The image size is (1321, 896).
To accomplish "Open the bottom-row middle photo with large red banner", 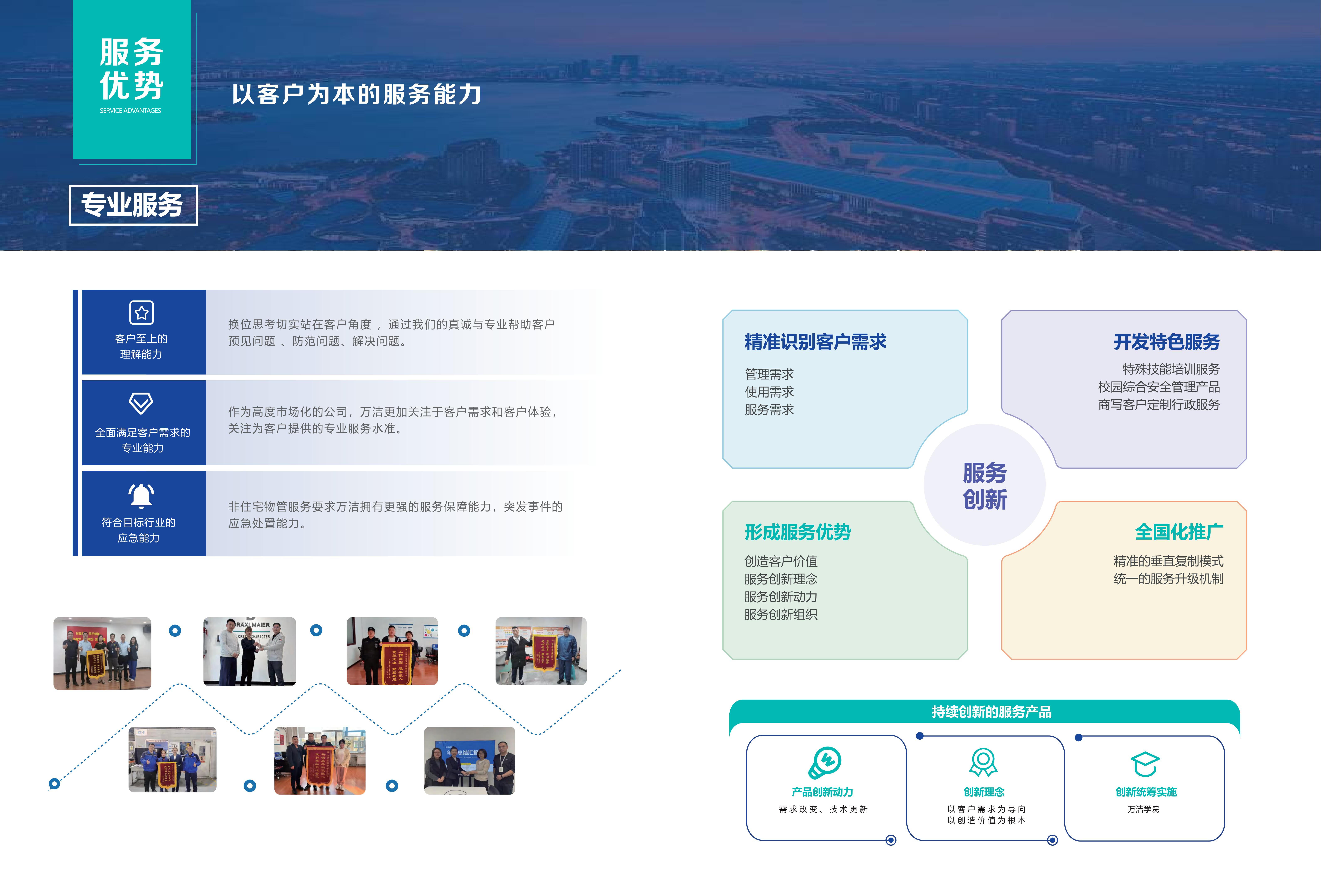I will tap(320, 761).
